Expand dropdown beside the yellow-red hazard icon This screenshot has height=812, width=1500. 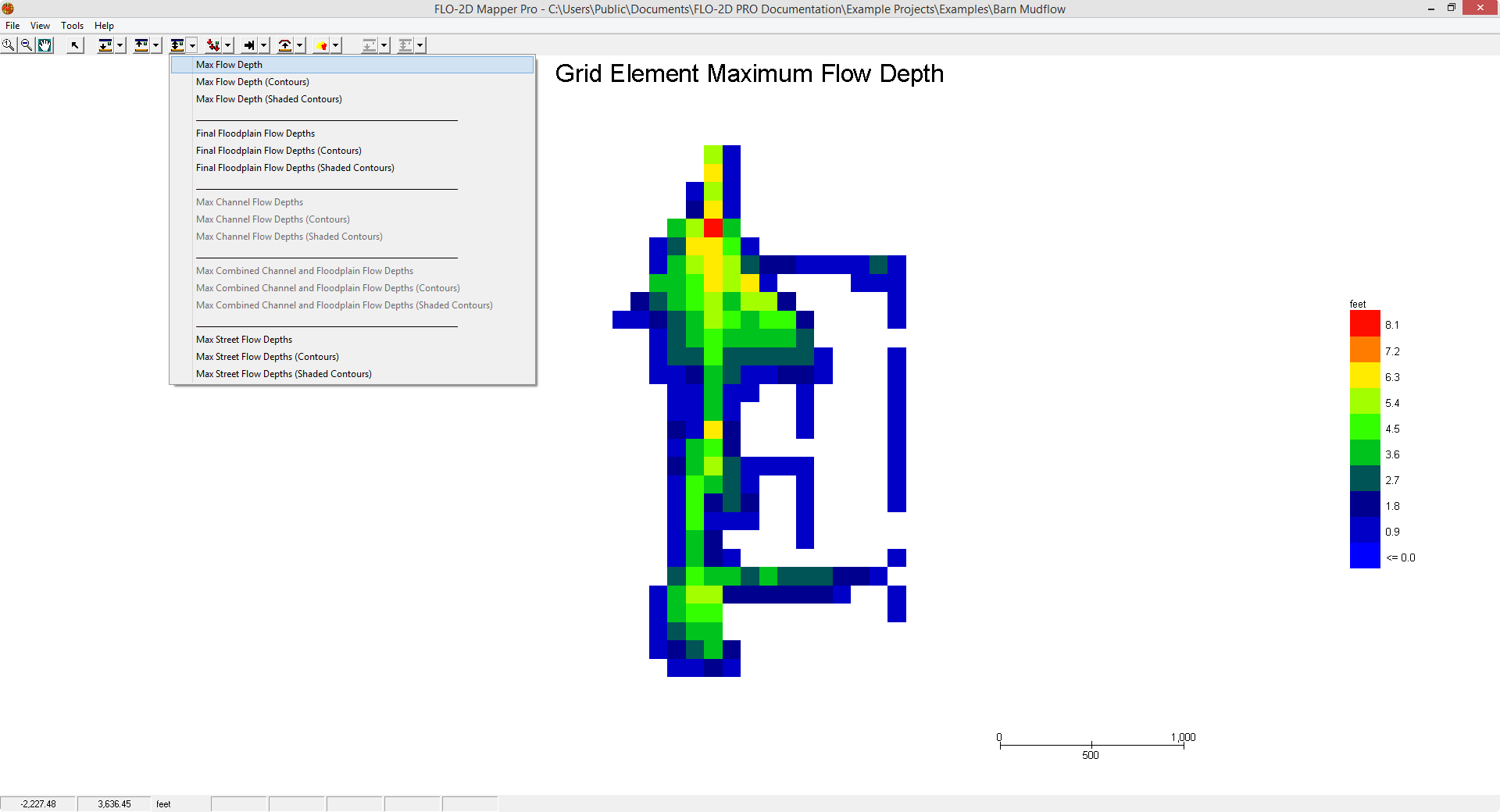[336, 45]
